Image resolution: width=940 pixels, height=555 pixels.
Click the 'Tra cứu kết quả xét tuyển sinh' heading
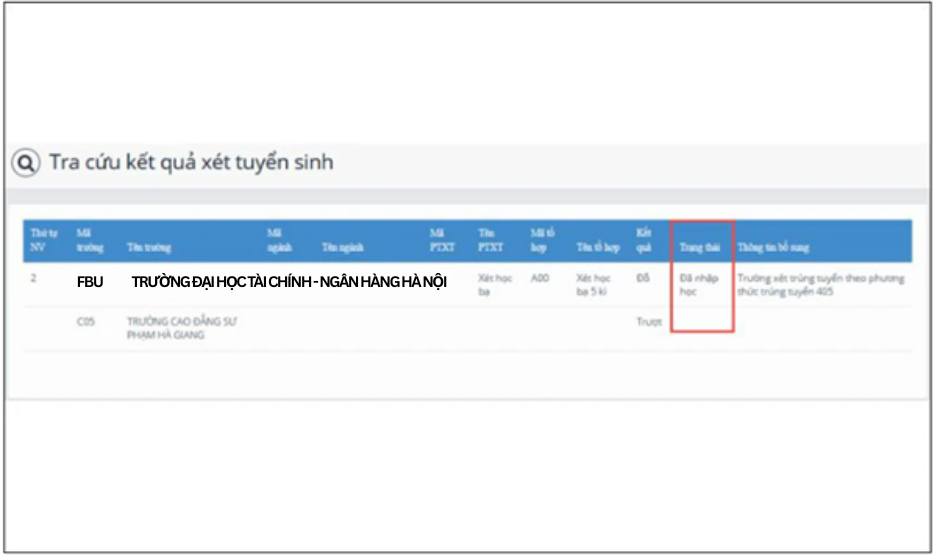point(191,162)
